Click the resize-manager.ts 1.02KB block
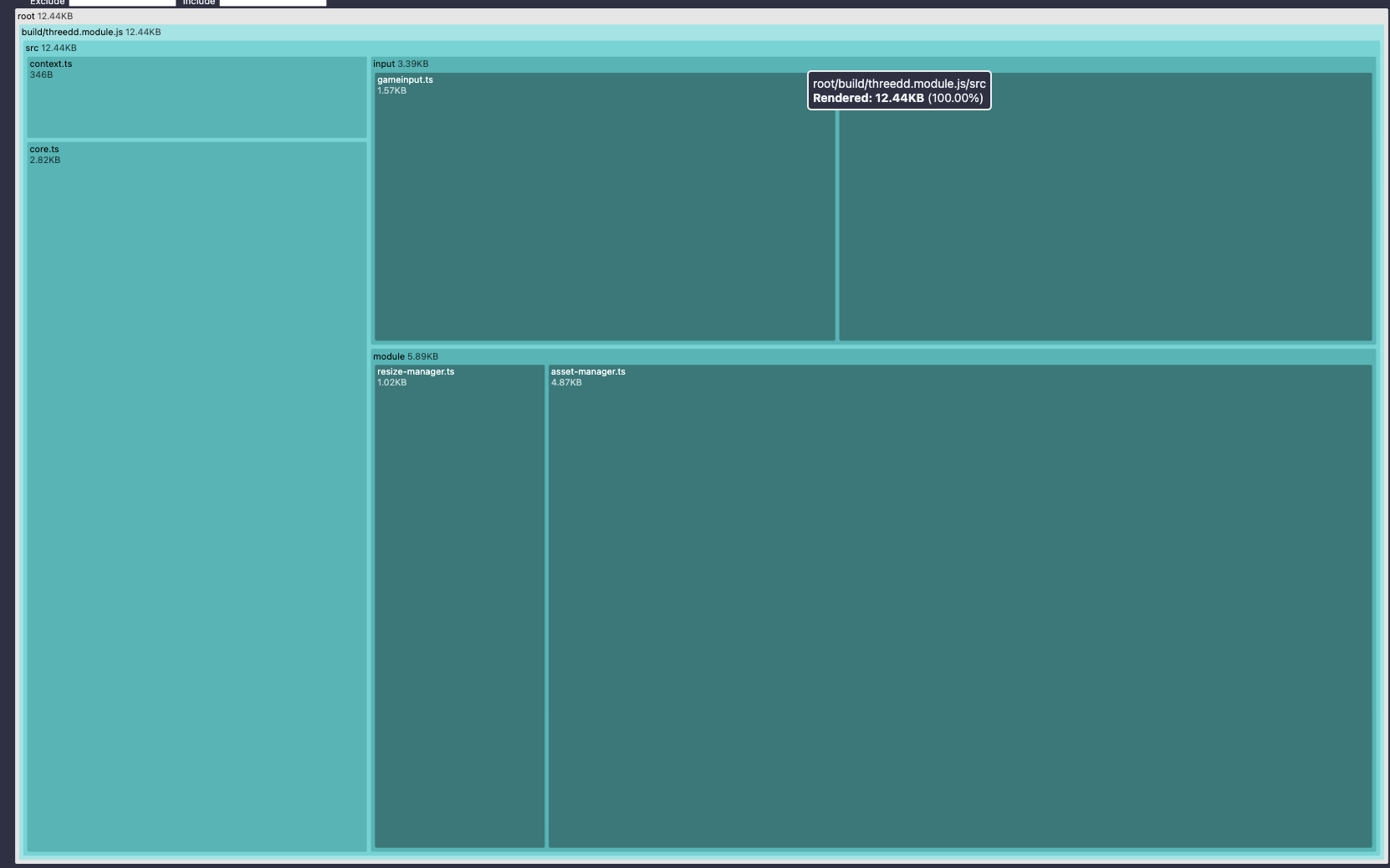The image size is (1390, 868). click(459, 606)
